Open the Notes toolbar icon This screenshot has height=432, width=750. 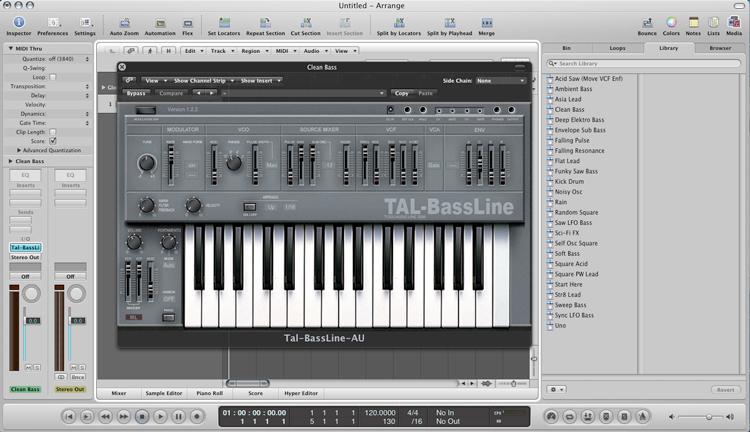(x=693, y=22)
